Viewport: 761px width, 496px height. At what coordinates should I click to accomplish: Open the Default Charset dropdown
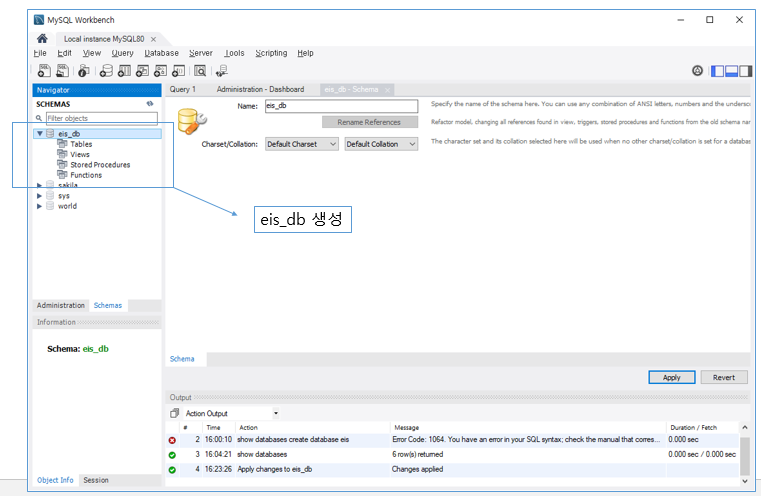[x=301, y=144]
